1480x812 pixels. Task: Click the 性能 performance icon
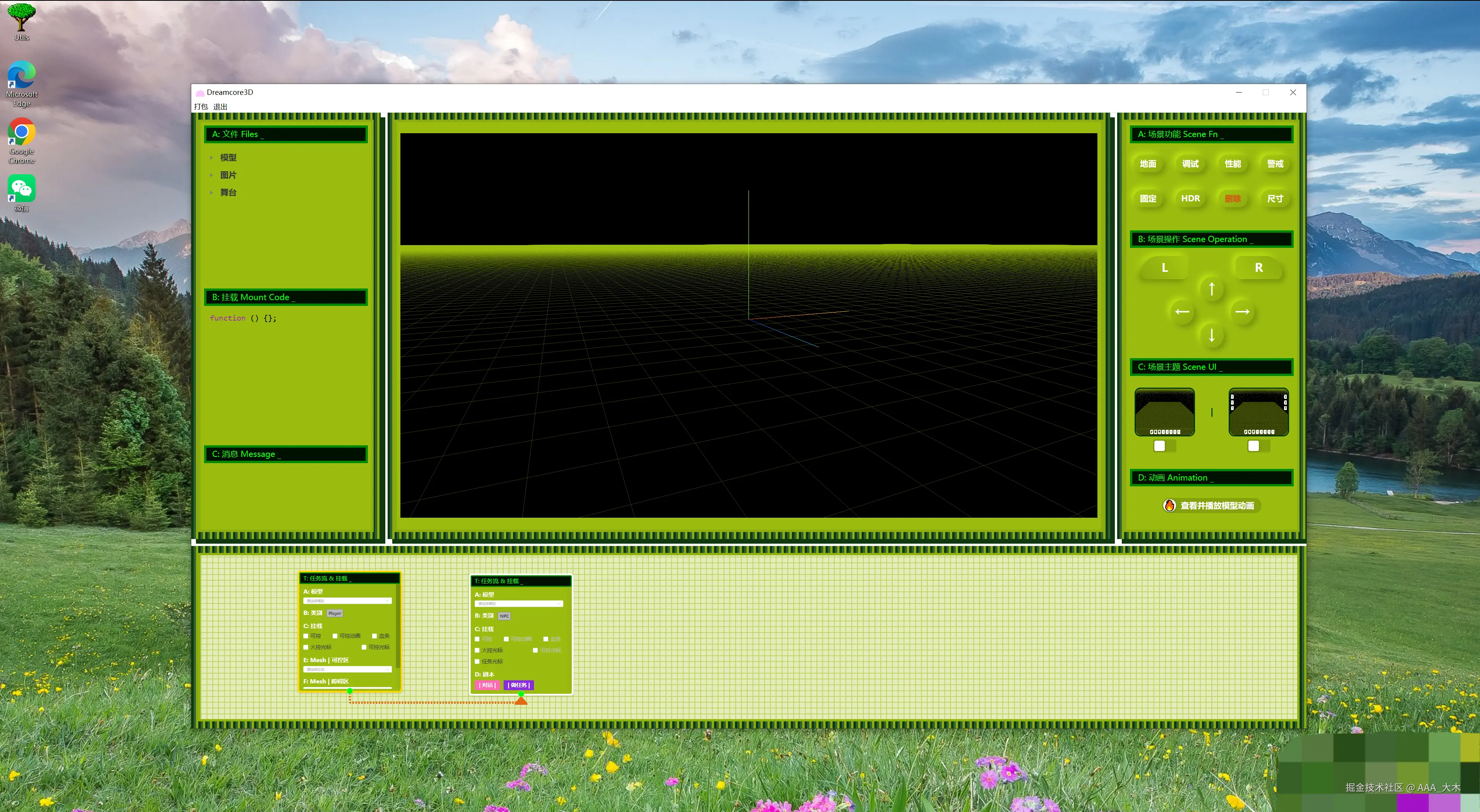[x=1233, y=164]
